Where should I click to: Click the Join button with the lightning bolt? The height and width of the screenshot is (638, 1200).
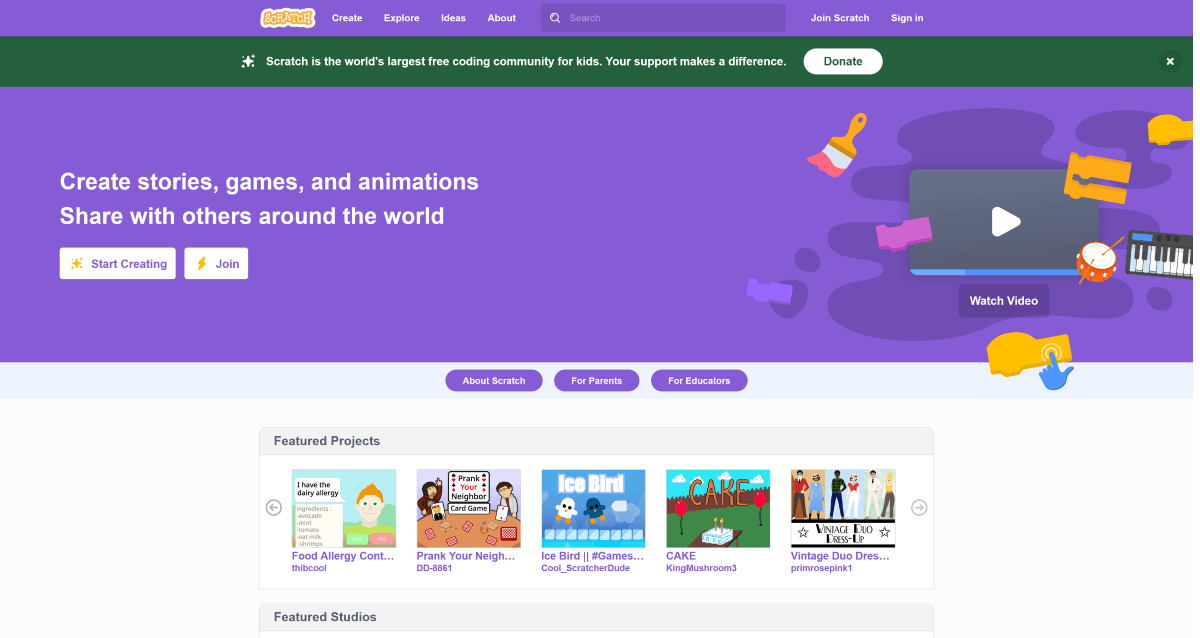point(216,264)
